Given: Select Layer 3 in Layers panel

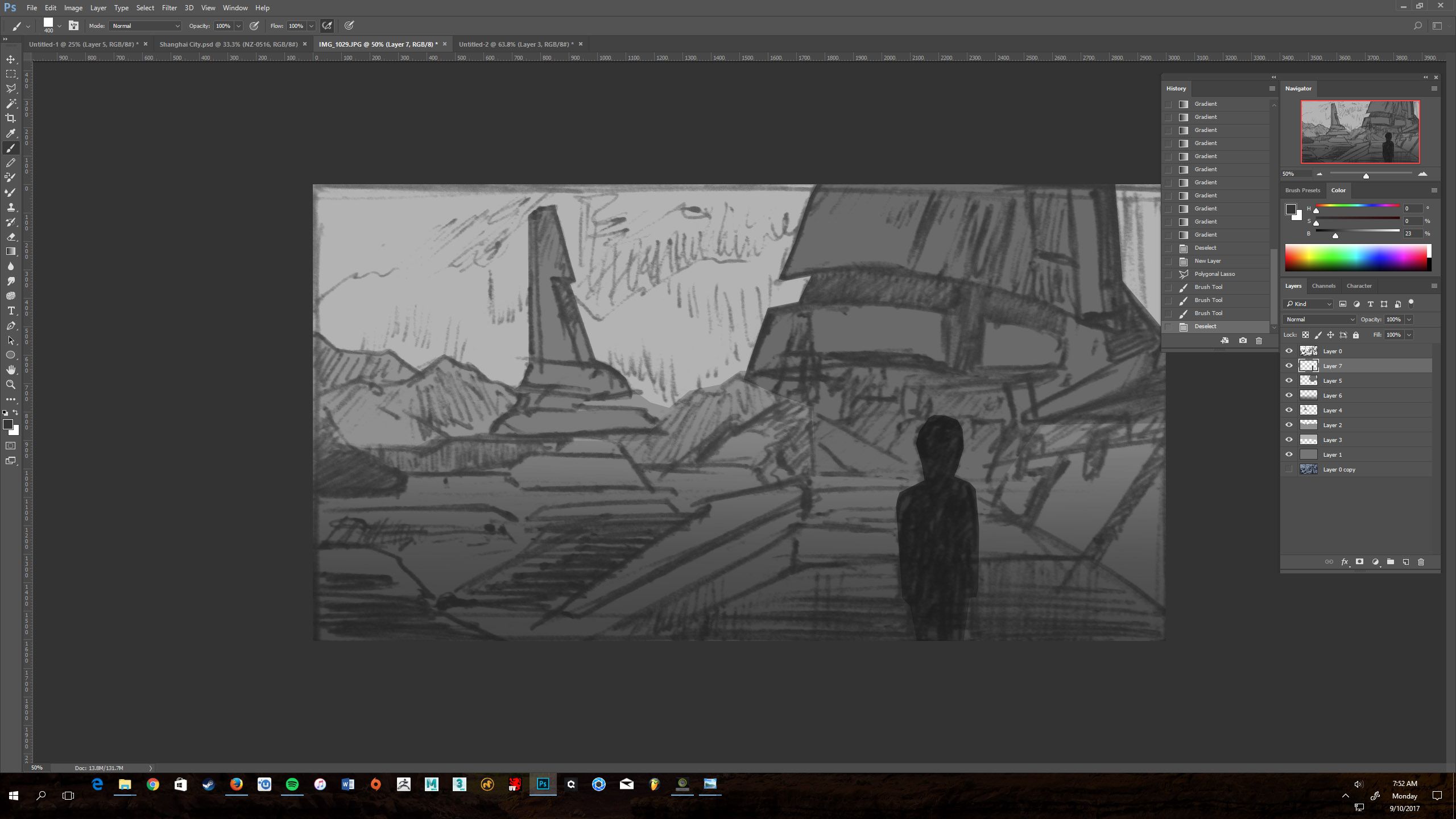Looking at the screenshot, I should pyautogui.click(x=1356, y=440).
